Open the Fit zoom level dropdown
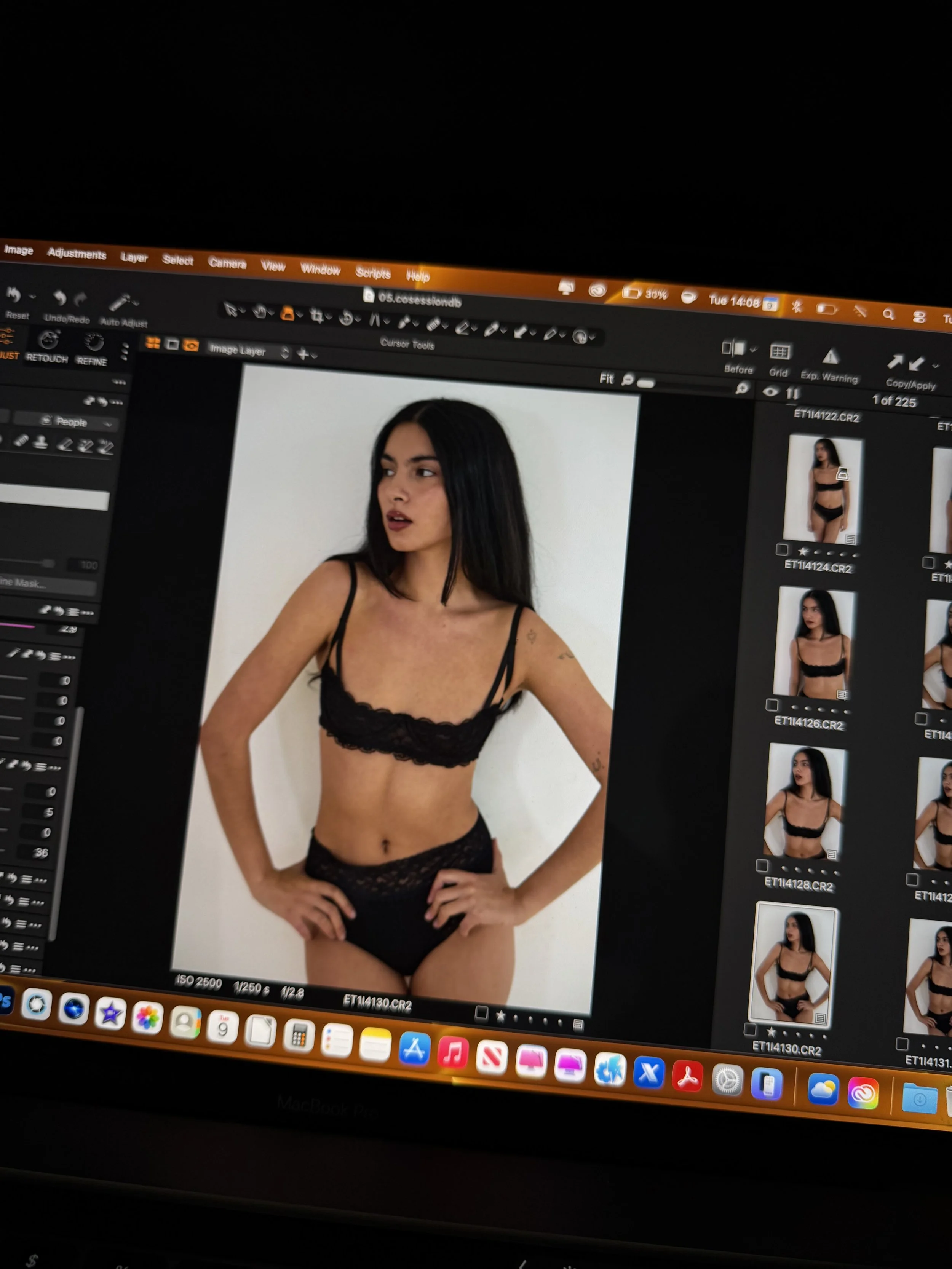The width and height of the screenshot is (952, 1269). pos(607,378)
